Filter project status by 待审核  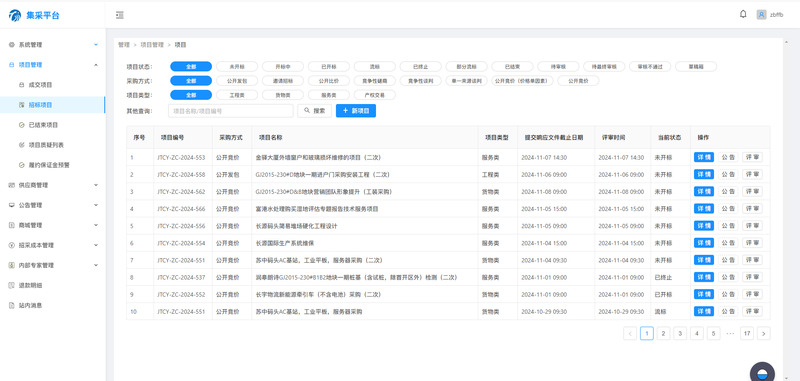pyautogui.click(x=558, y=66)
